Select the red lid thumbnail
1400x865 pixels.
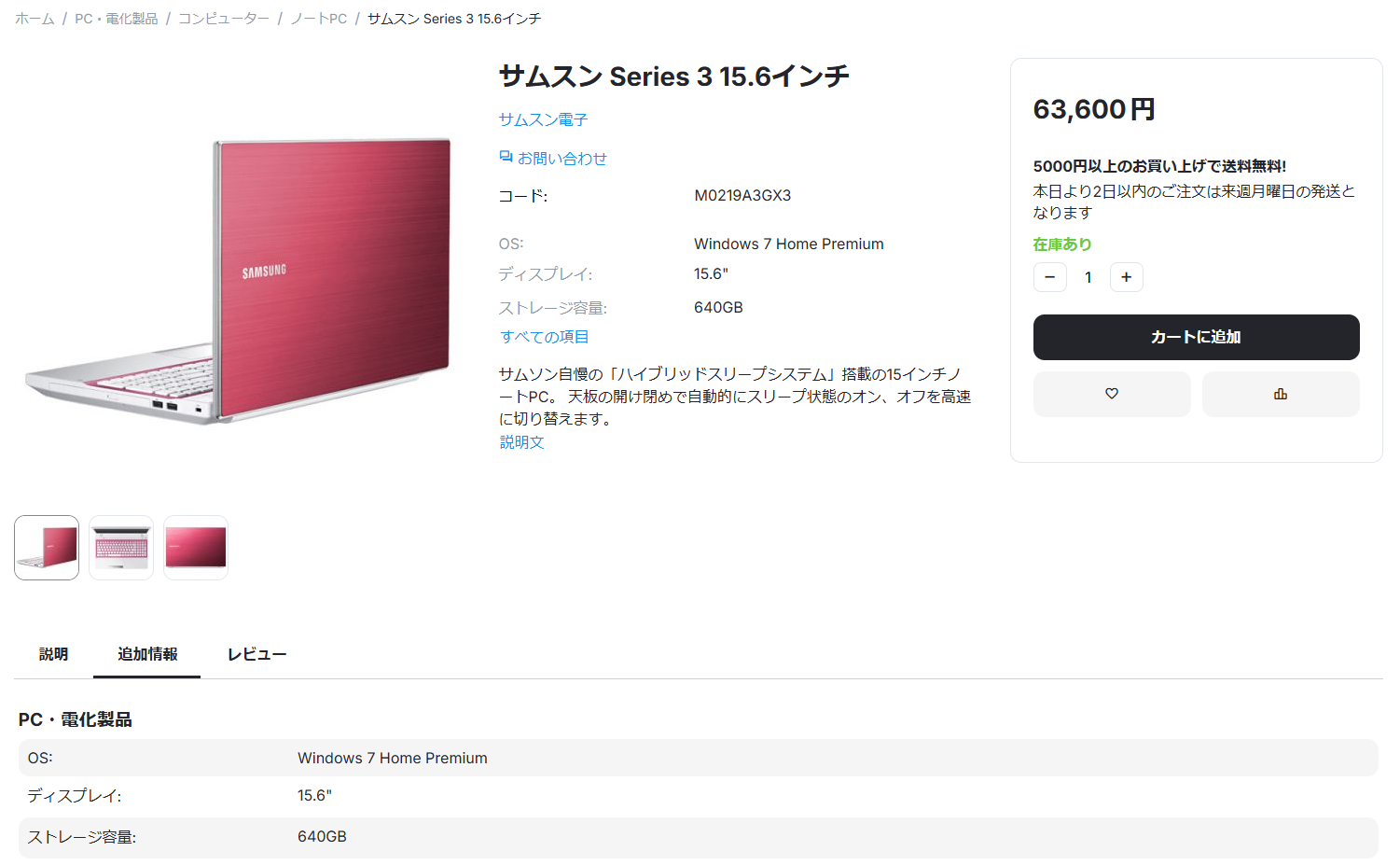coord(196,548)
